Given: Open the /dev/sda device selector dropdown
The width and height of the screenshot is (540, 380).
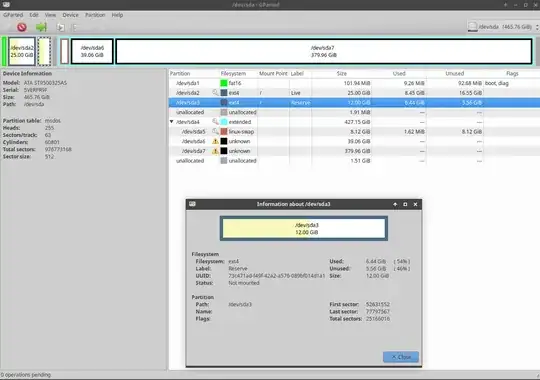Looking at the screenshot, I should point(503,27).
